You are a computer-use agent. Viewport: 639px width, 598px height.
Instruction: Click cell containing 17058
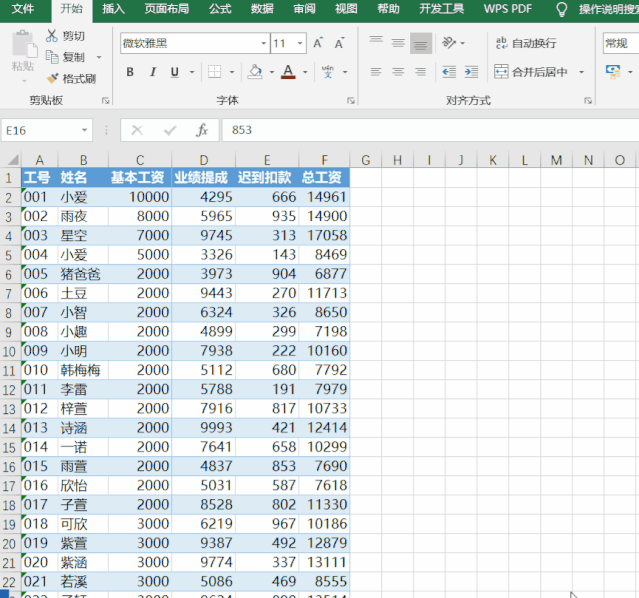(x=324, y=236)
